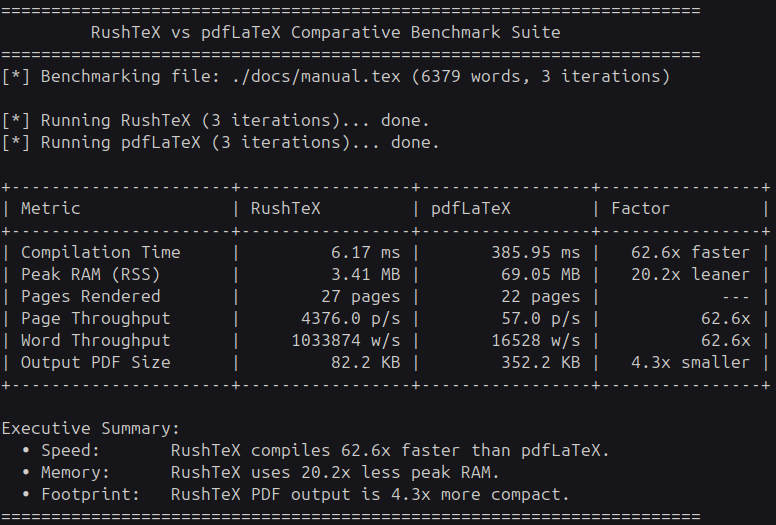Click the Compilation Time row label

pos(100,253)
